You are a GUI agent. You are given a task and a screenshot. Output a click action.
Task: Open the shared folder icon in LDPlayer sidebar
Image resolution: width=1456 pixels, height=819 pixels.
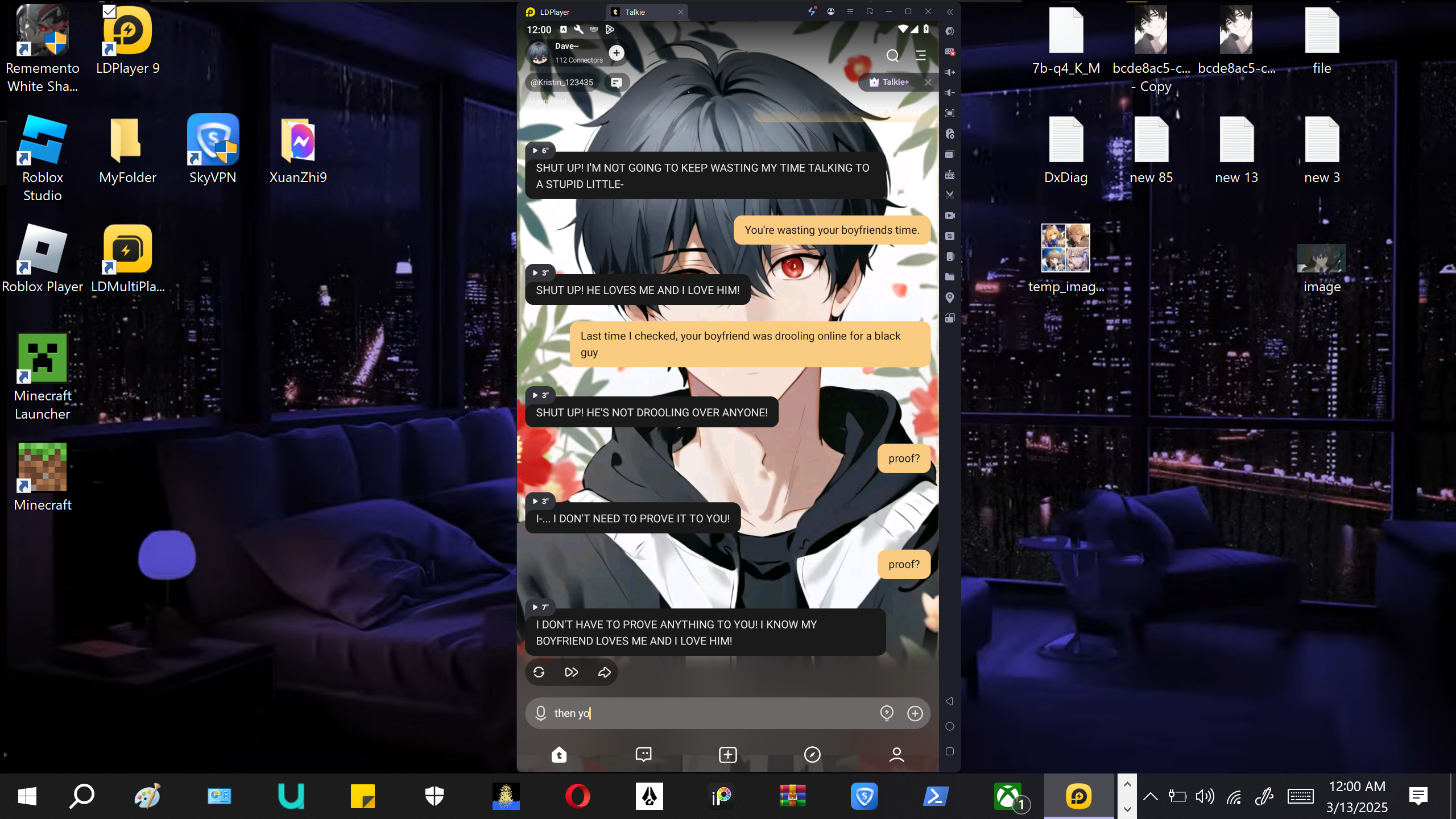[949, 277]
